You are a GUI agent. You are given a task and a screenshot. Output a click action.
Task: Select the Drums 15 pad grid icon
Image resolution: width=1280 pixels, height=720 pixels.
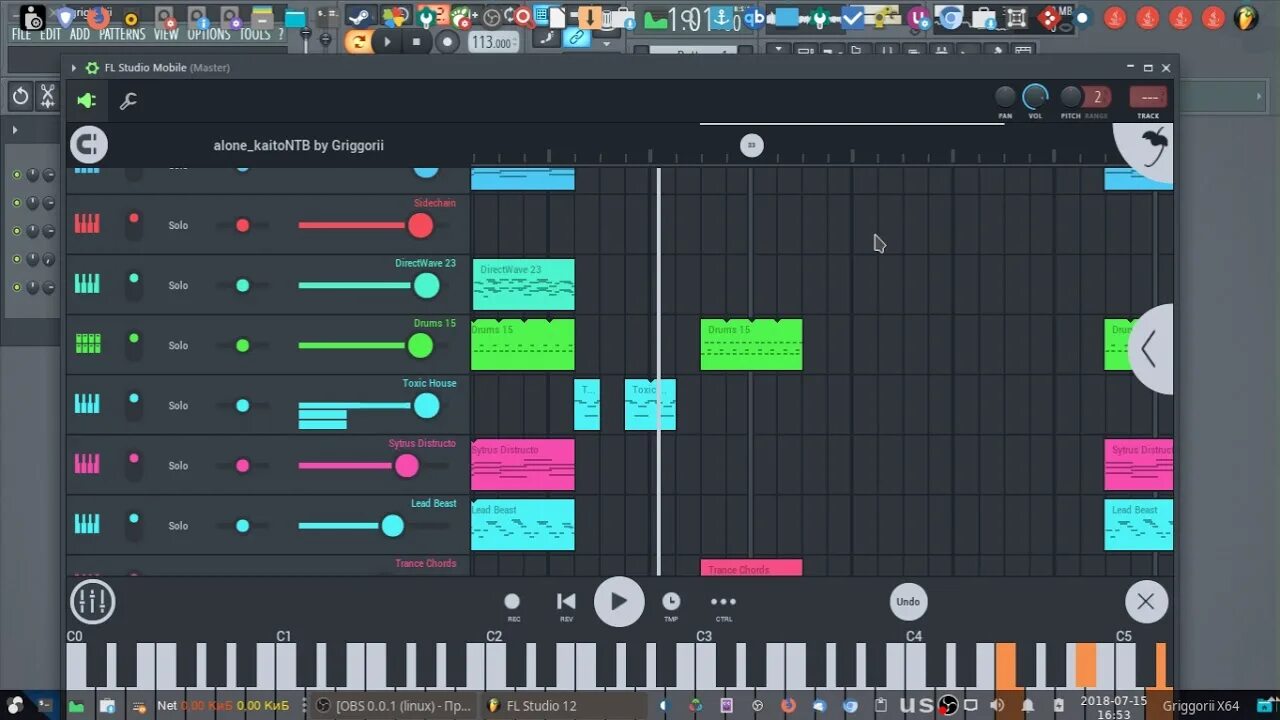(87, 344)
